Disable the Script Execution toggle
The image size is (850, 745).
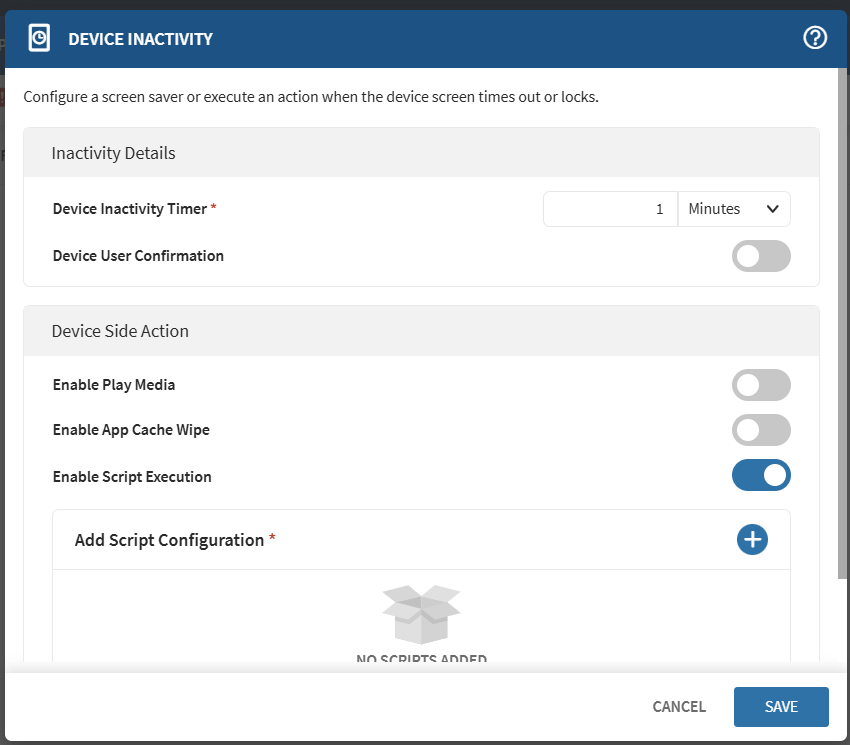tap(761, 476)
